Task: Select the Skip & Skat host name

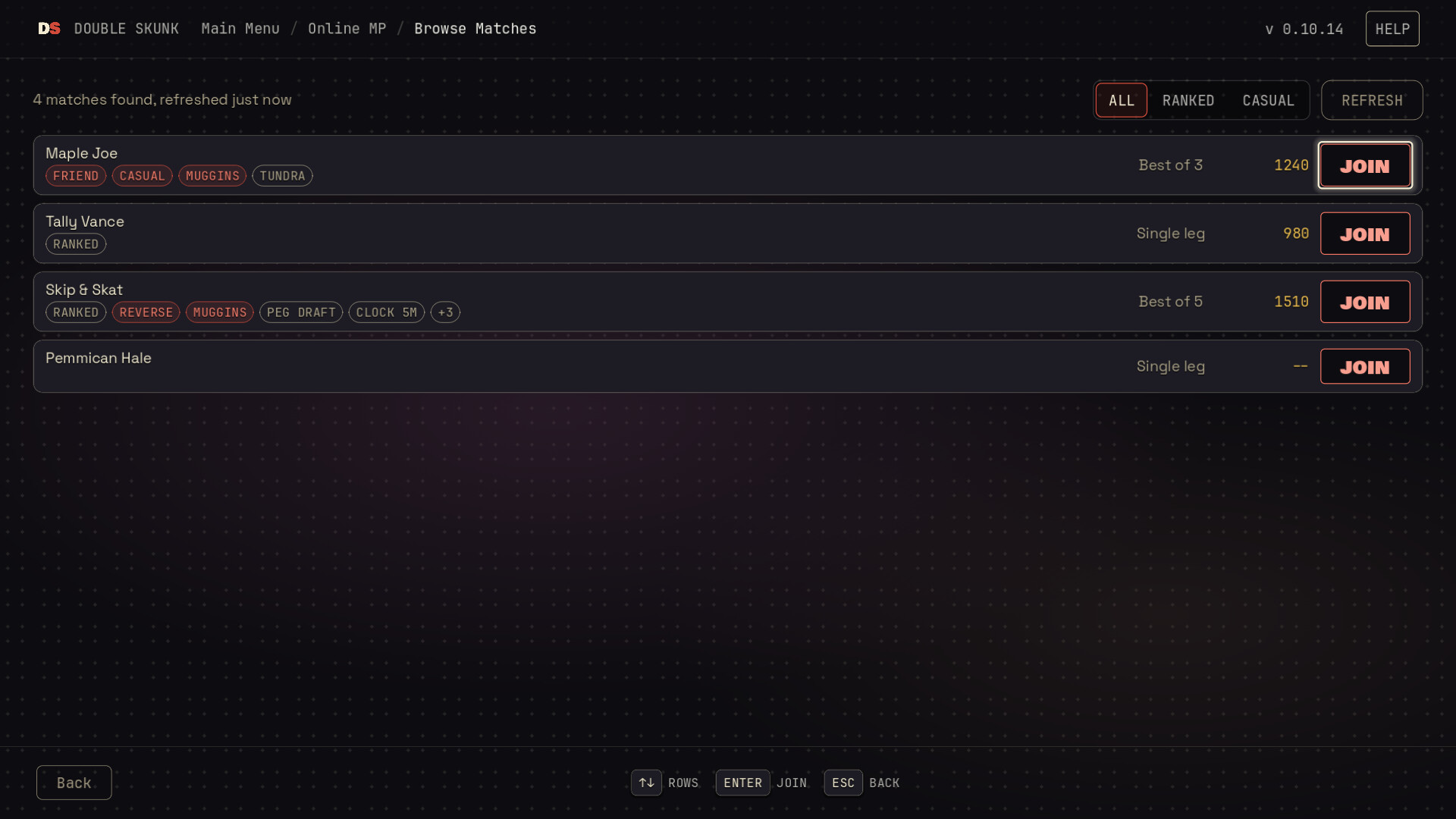Action: coord(84,290)
